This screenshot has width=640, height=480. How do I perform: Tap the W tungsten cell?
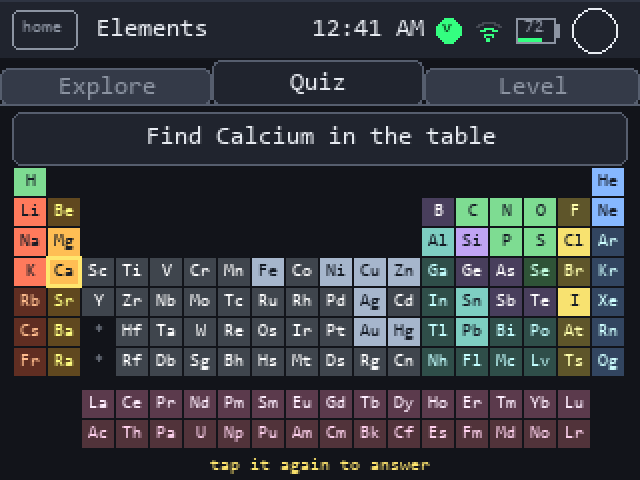pyautogui.click(x=200, y=332)
